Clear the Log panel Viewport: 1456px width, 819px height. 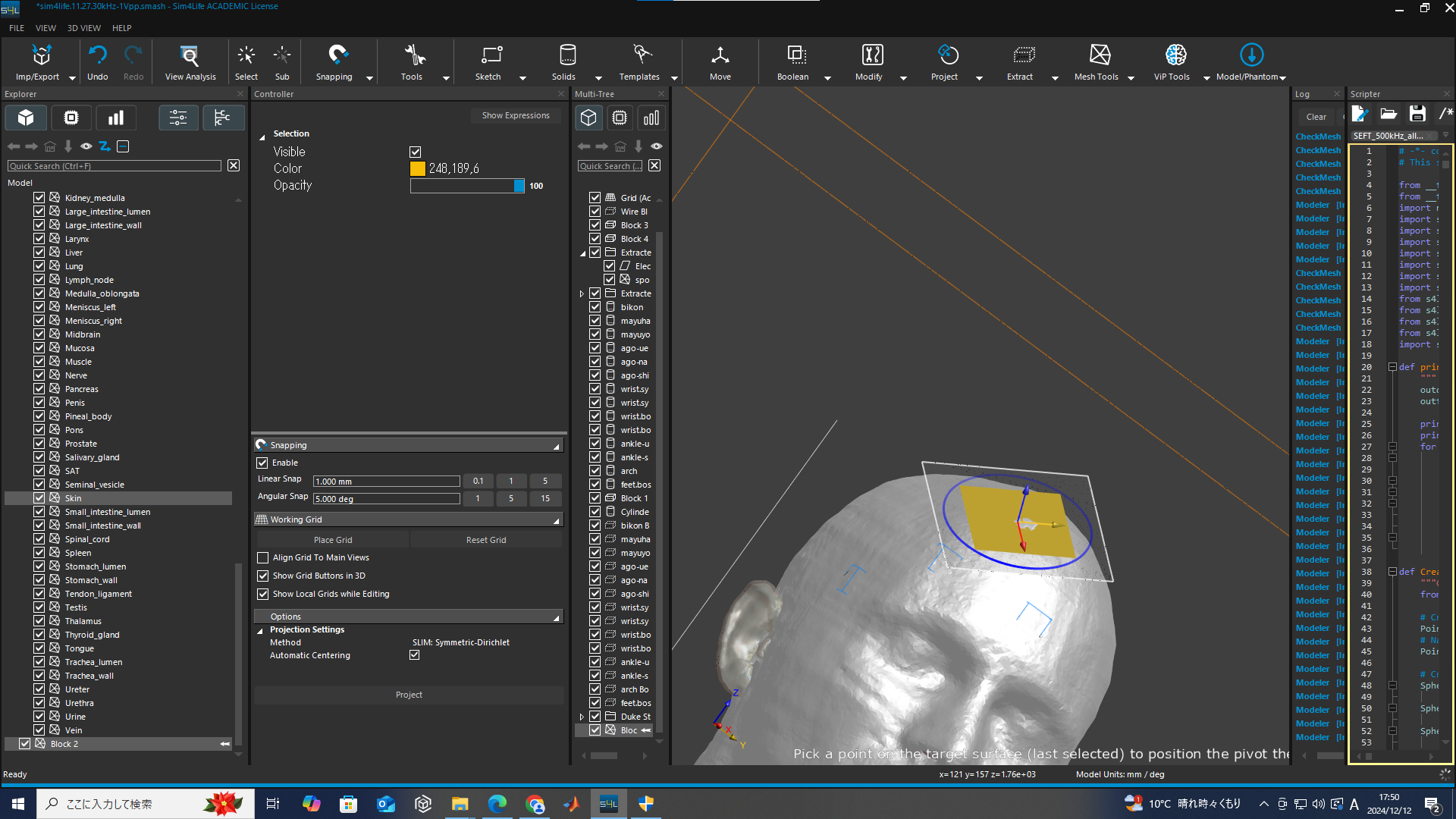tap(1316, 117)
